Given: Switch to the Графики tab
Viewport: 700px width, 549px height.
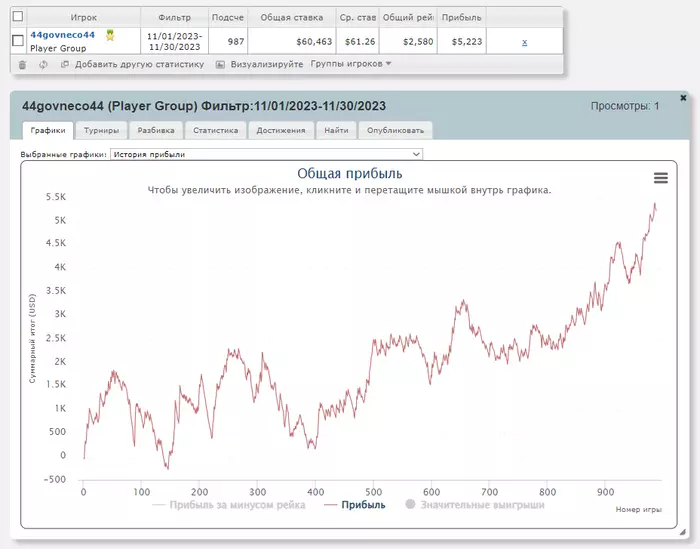Looking at the screenshot, I should [48, 130].
